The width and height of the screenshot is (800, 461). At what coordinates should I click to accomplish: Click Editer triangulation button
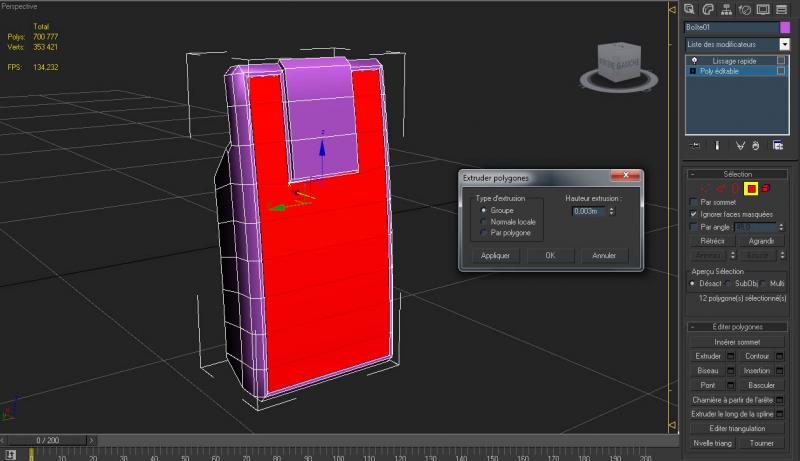737,428
